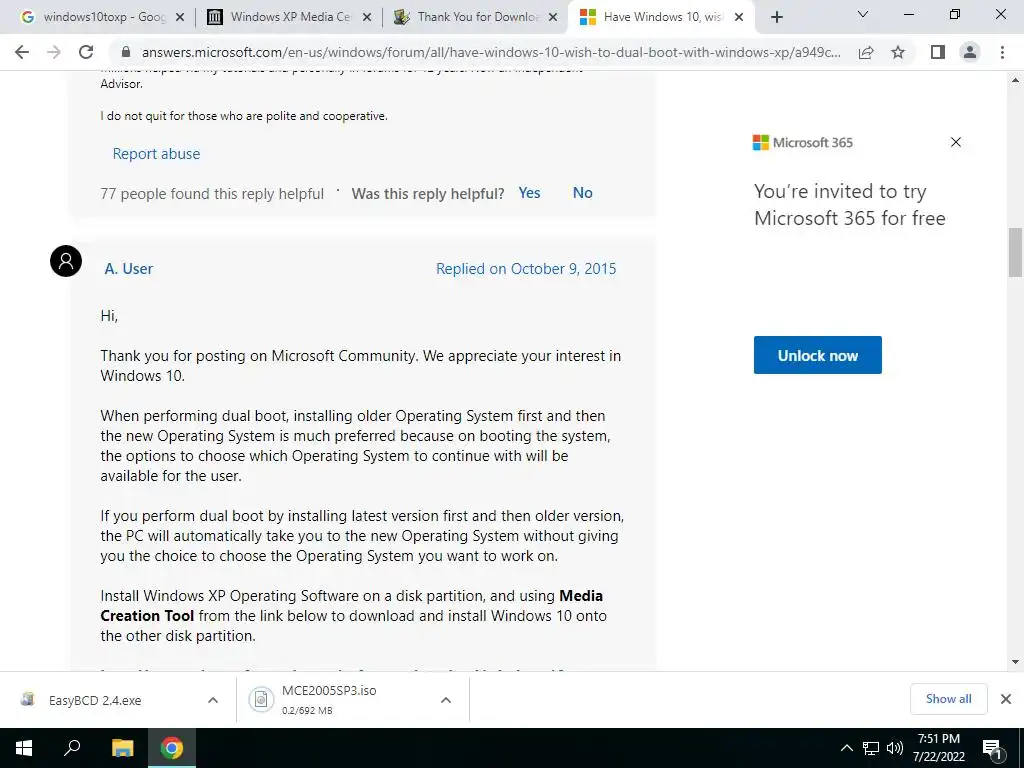Expand options for EasyBCD 2.4.exe download
Image resolution: width=1024 pixels, height=768 pixels.
[213, 700]
